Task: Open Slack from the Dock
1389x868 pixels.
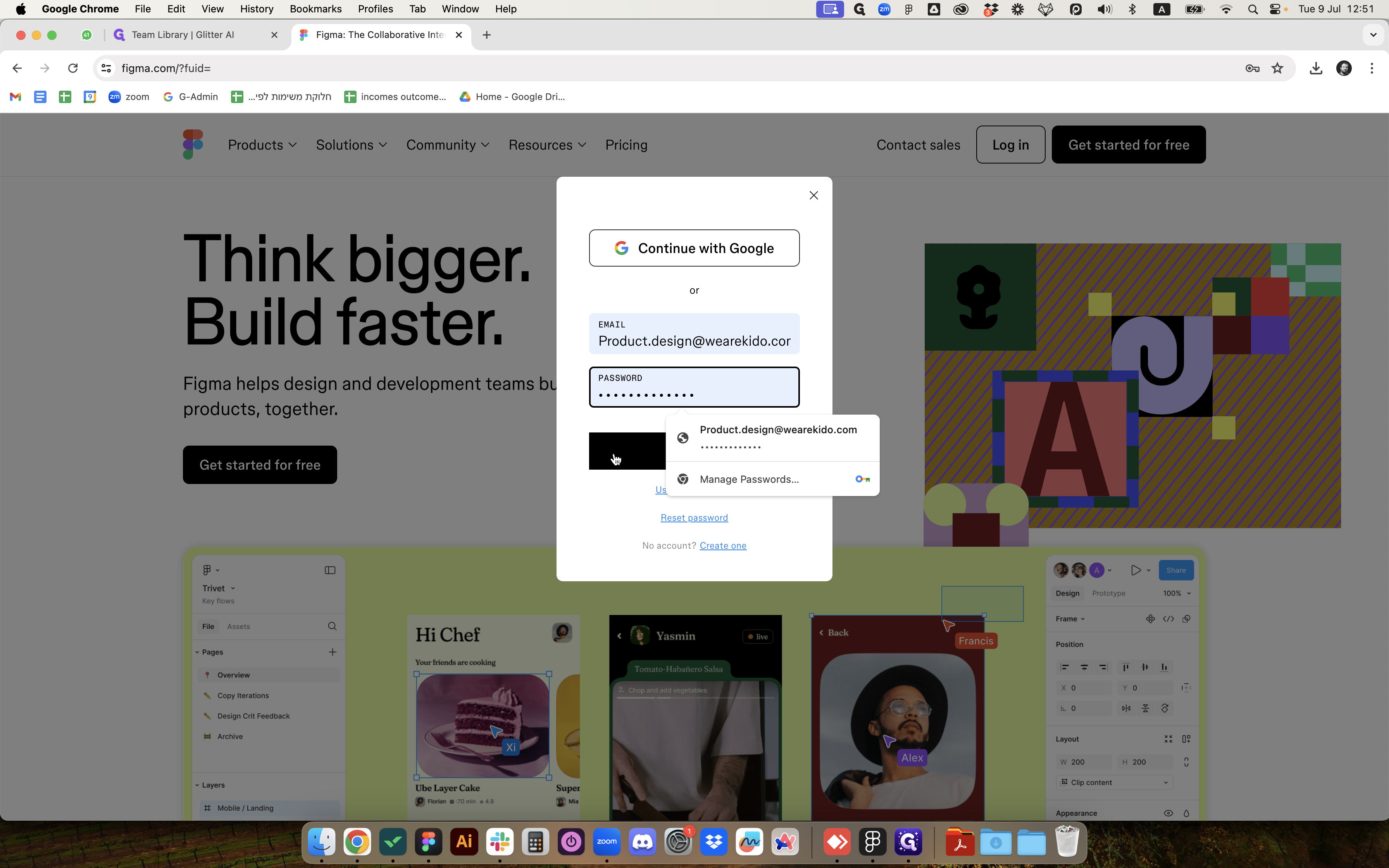Action: tap(500, 842)
